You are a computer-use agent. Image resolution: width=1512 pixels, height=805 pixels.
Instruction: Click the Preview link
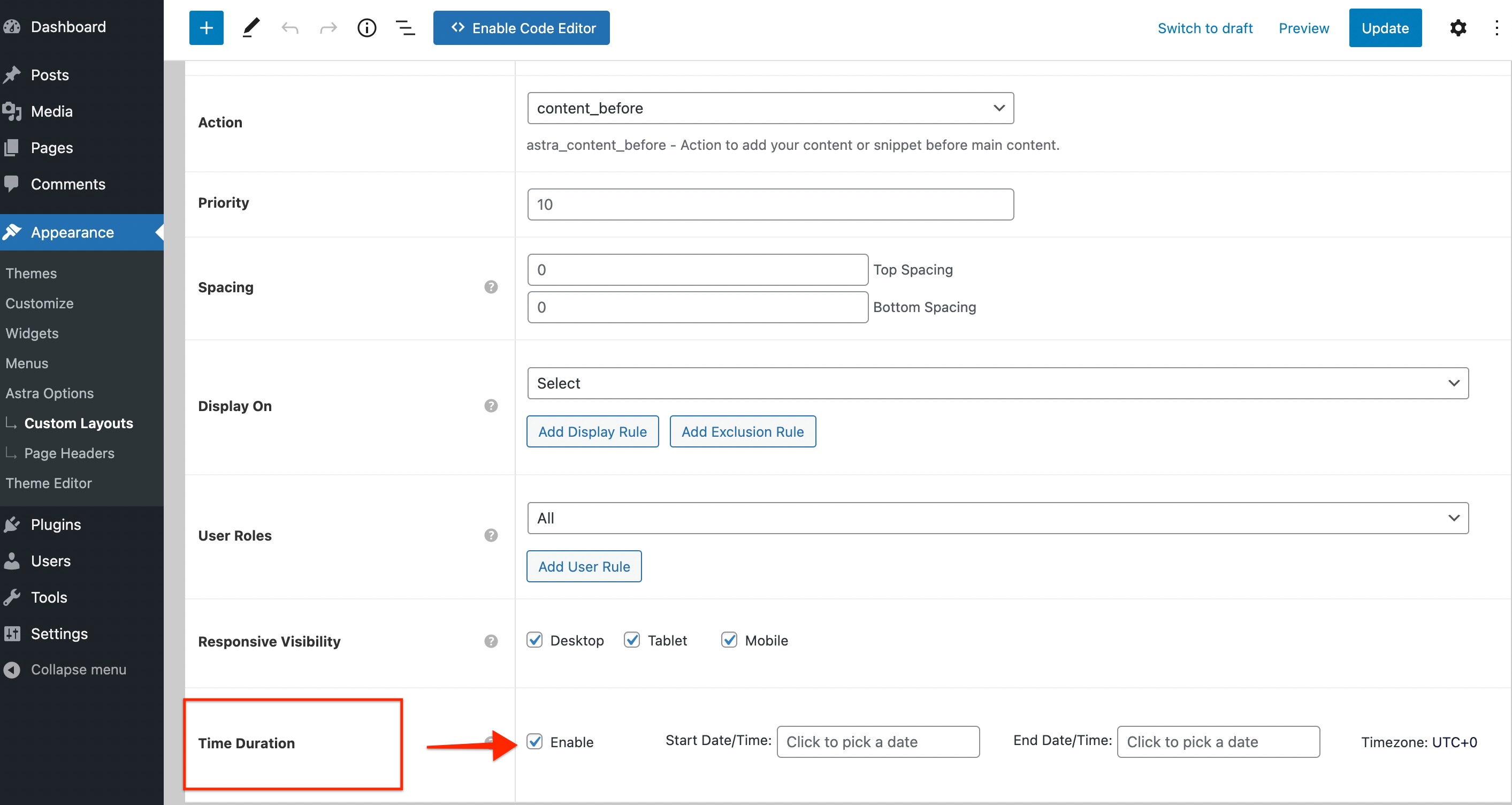click(1304, 28)
